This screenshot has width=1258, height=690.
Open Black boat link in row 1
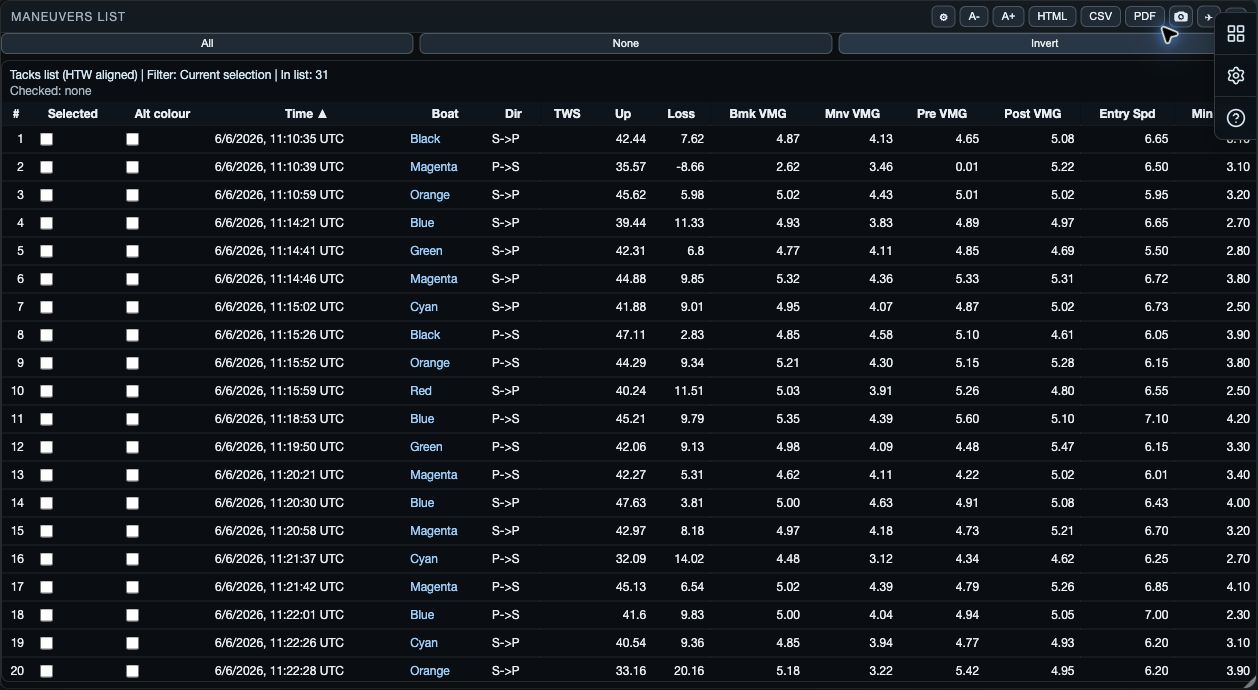coord(425,139)
